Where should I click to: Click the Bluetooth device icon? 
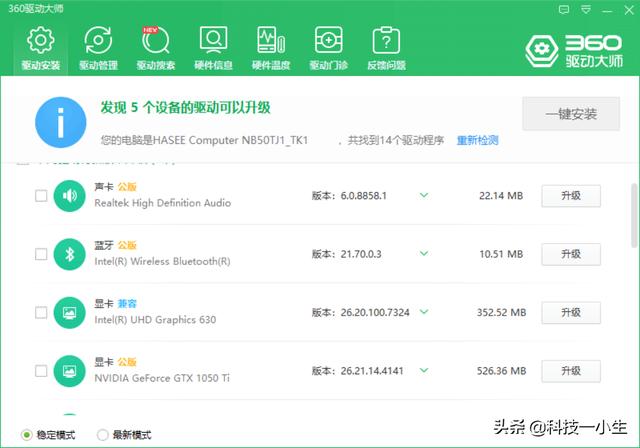click(69, 254)
